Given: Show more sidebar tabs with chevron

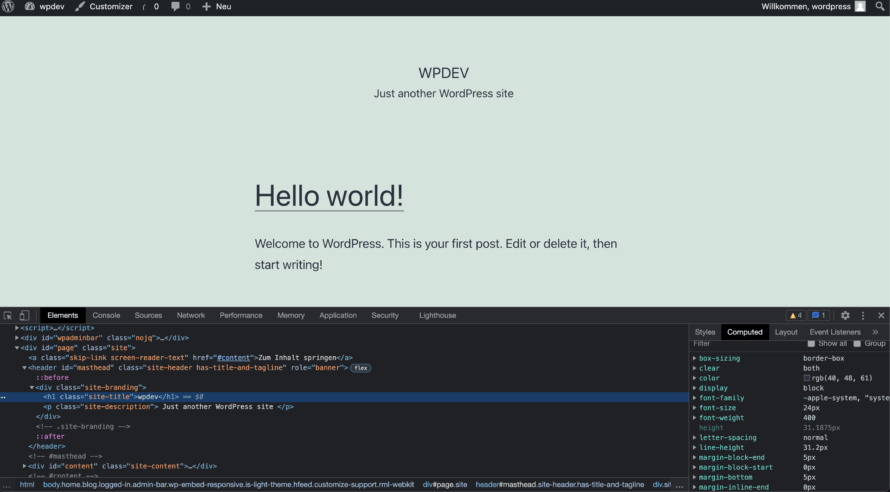Looking at the screenshot, I should point(875,331).
